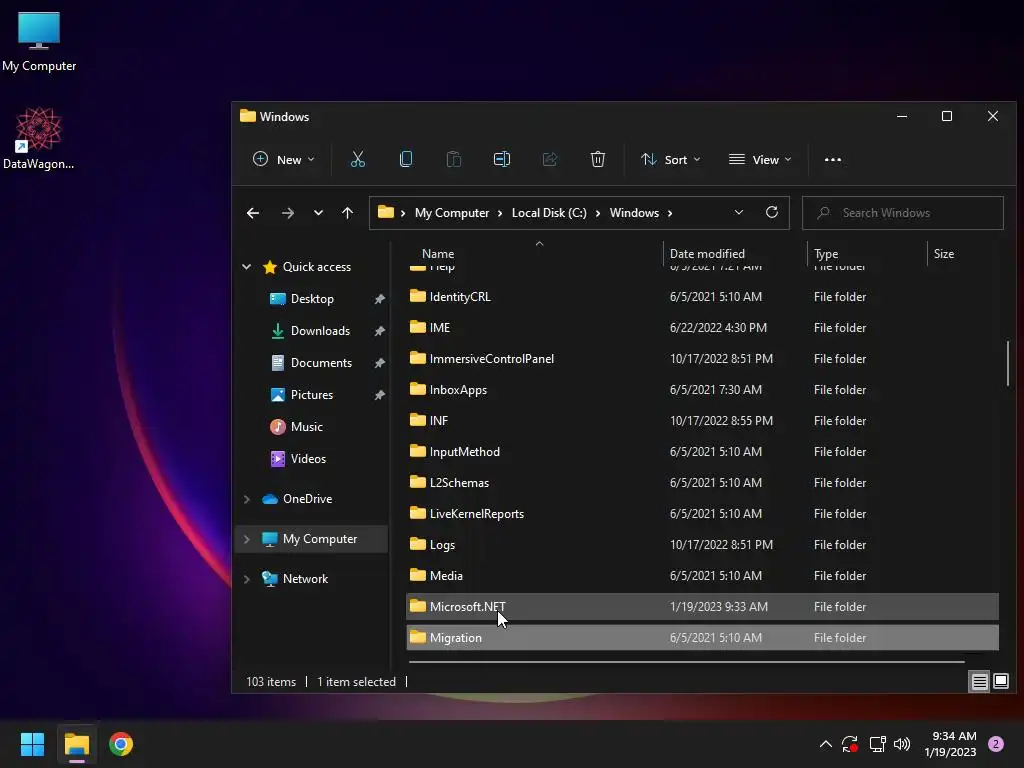Viewport: 1024px width, 768px height.
Task: Expand My Computer in navigation pane
Action: (246, 539)
